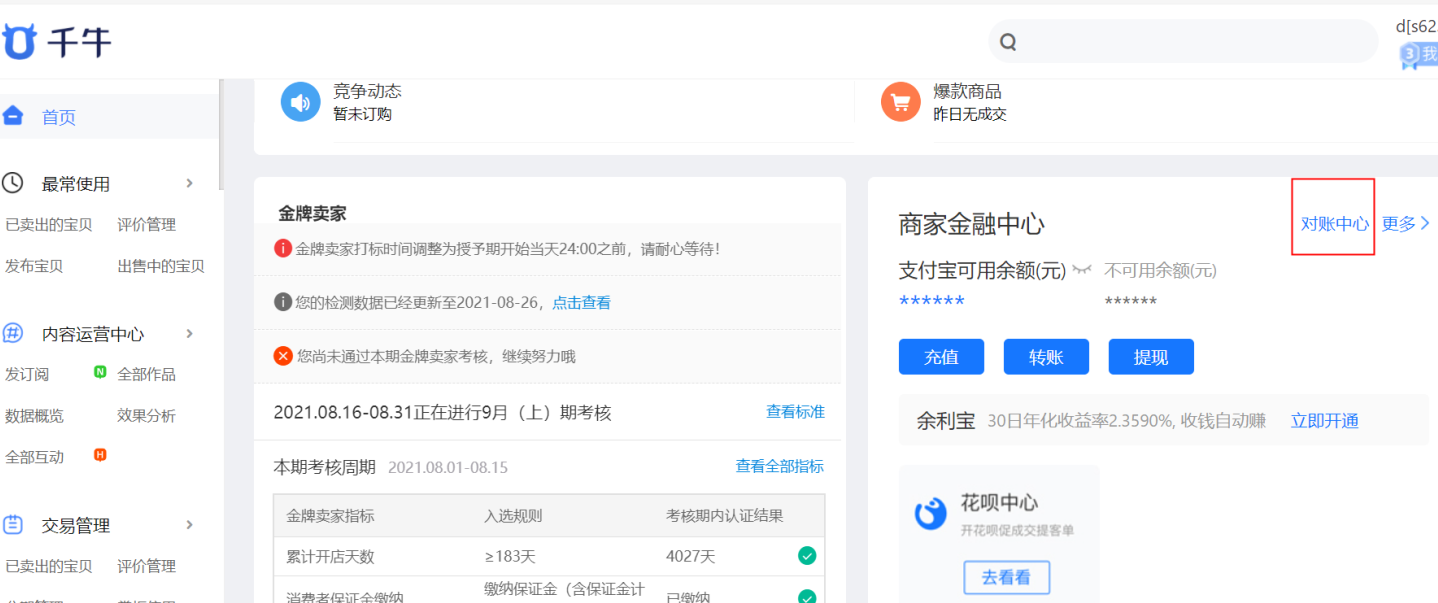Expand the 最常使用 section arrow

(x=189, y=183)
